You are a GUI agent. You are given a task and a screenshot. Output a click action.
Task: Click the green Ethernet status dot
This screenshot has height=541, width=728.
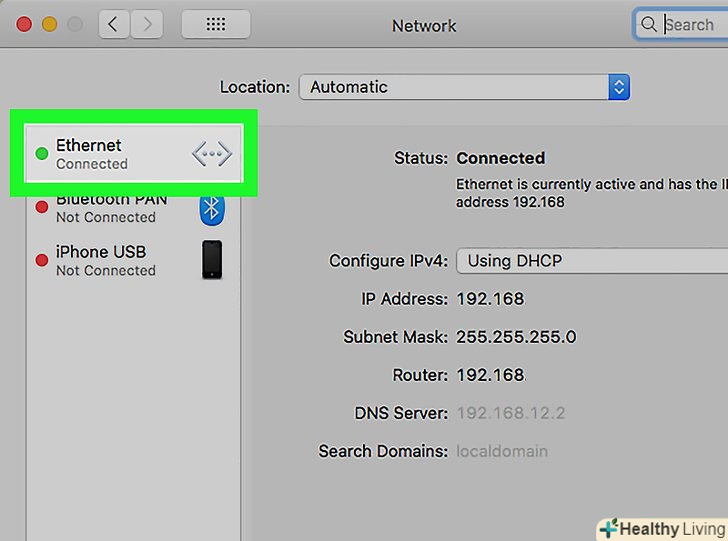coord(41,154)
